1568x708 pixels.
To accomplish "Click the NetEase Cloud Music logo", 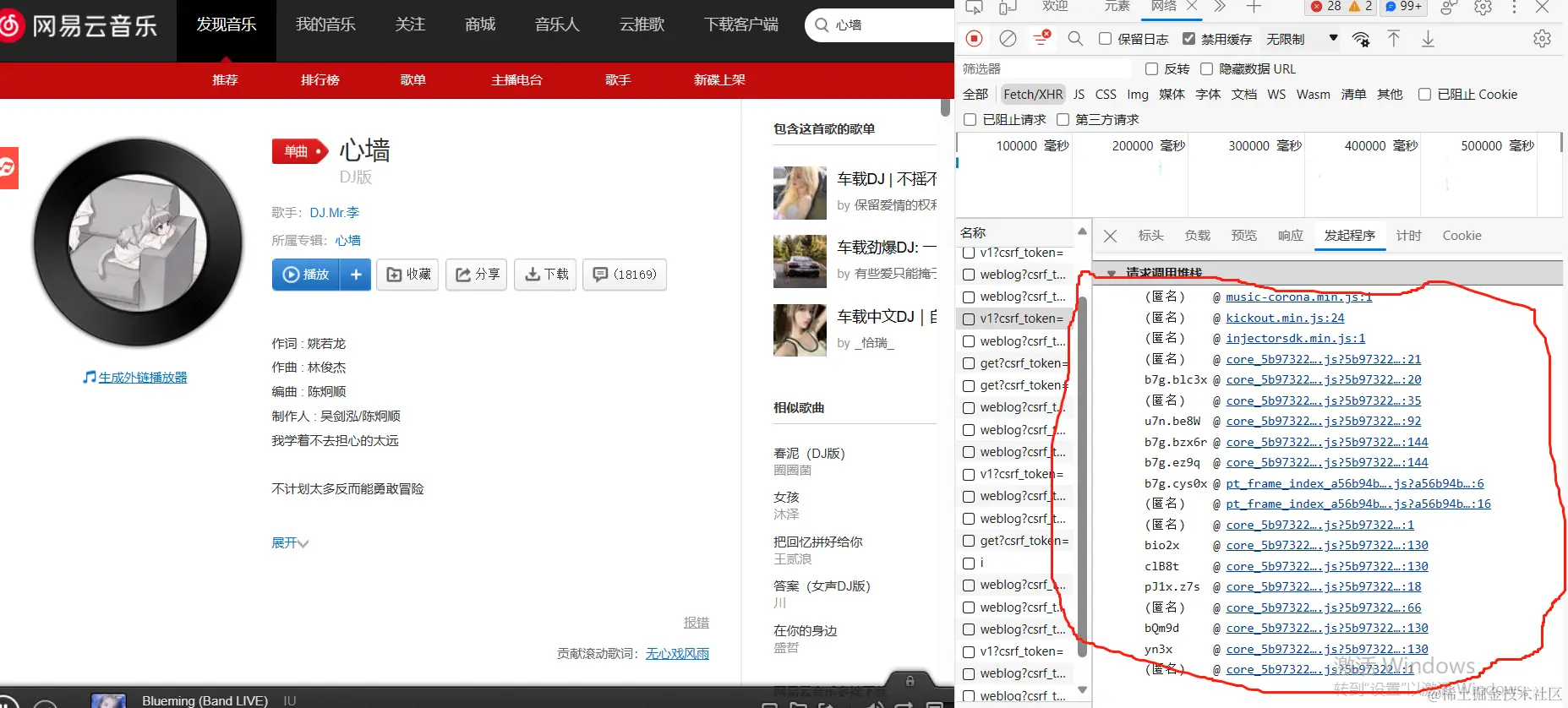I will coord(79,26).
